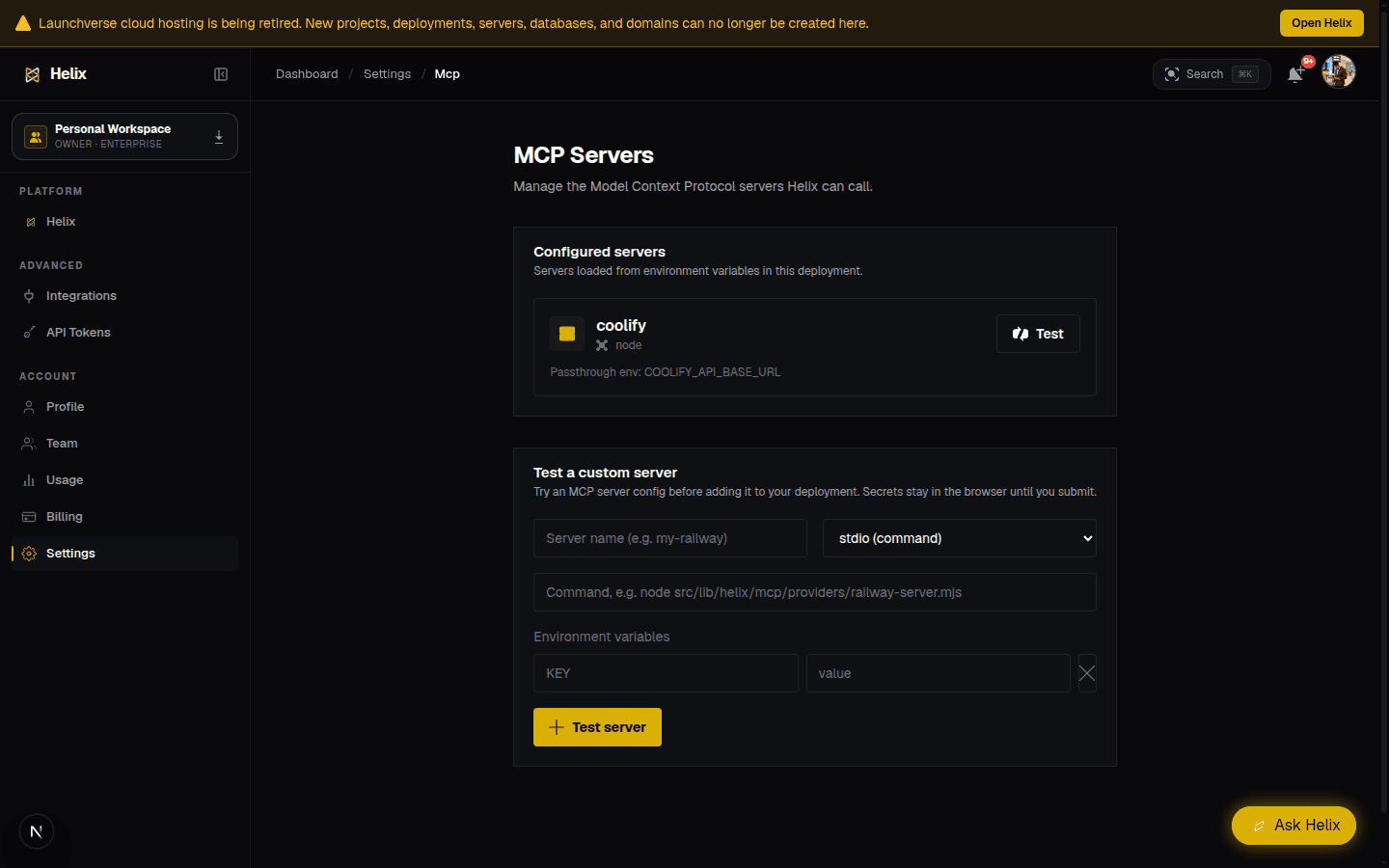Focus the Command input field
The height and width of the screenshot is (868, 1389).
point(815,592)
